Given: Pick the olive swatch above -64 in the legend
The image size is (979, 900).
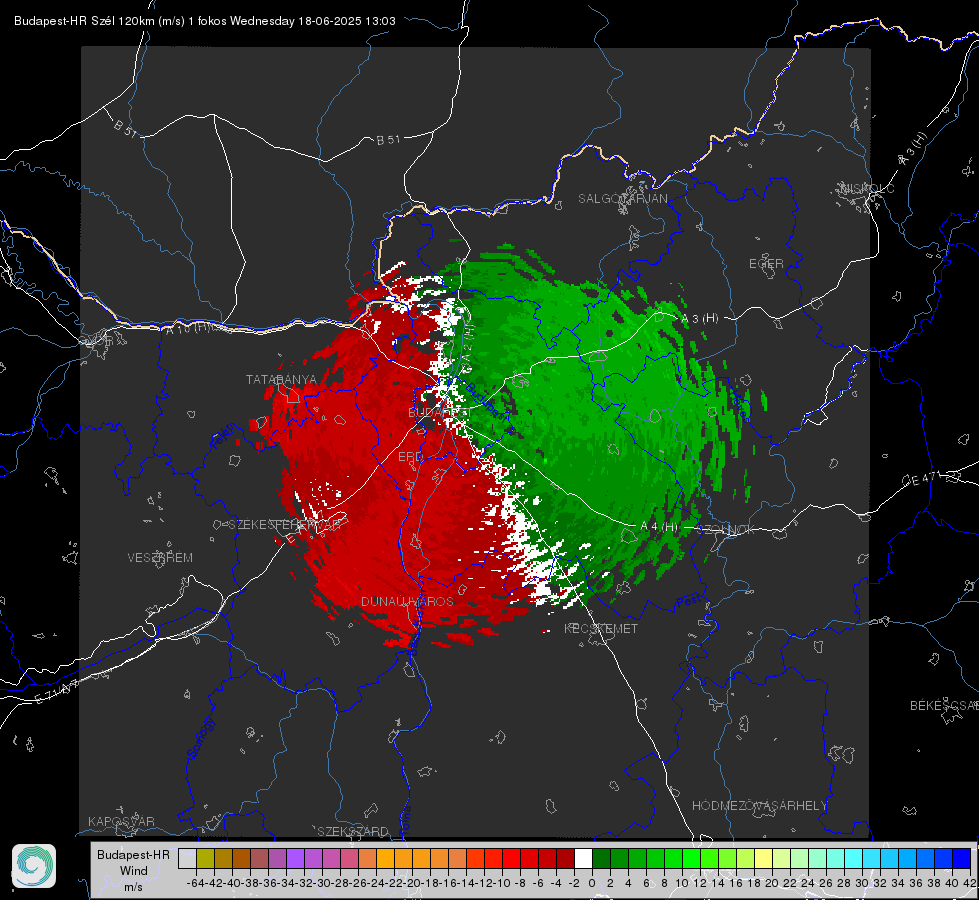Looking at the screenshot, I should 205,858.
